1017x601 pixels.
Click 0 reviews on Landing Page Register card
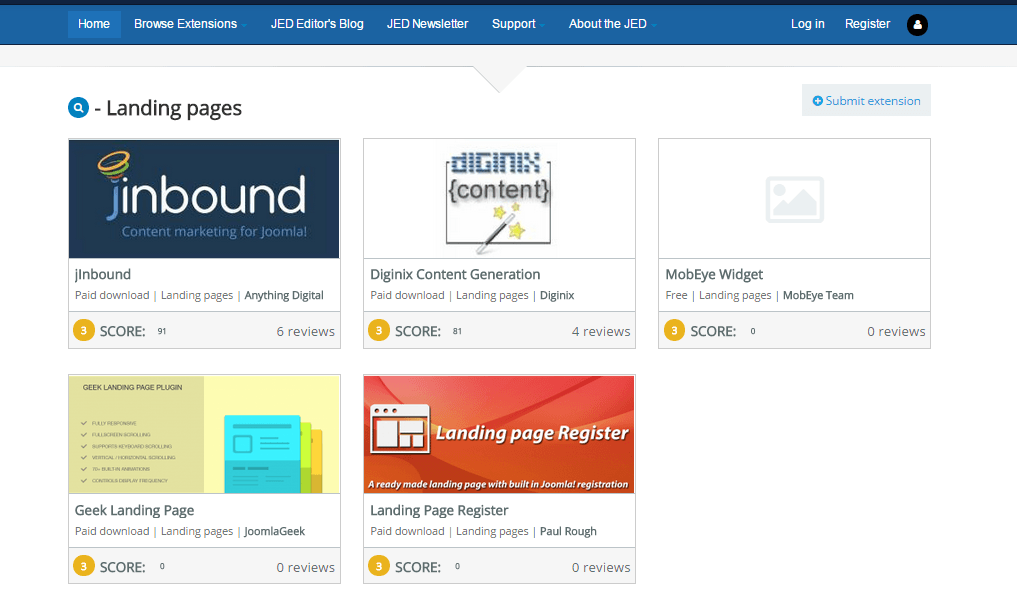tap(601, 567)
